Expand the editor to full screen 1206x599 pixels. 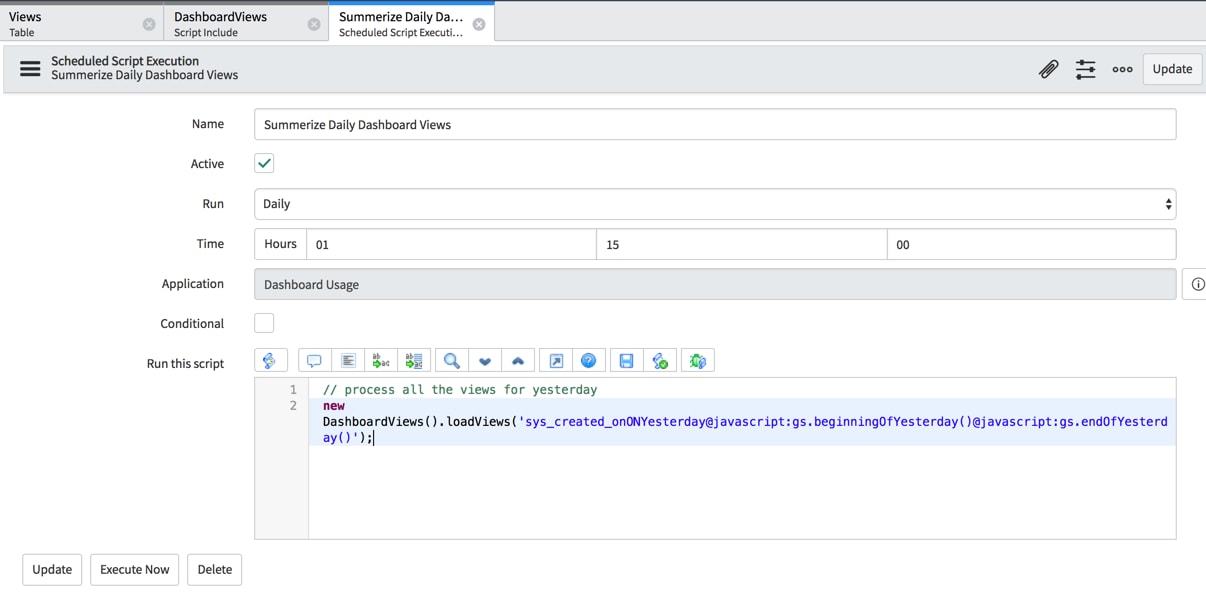(556, 360)
